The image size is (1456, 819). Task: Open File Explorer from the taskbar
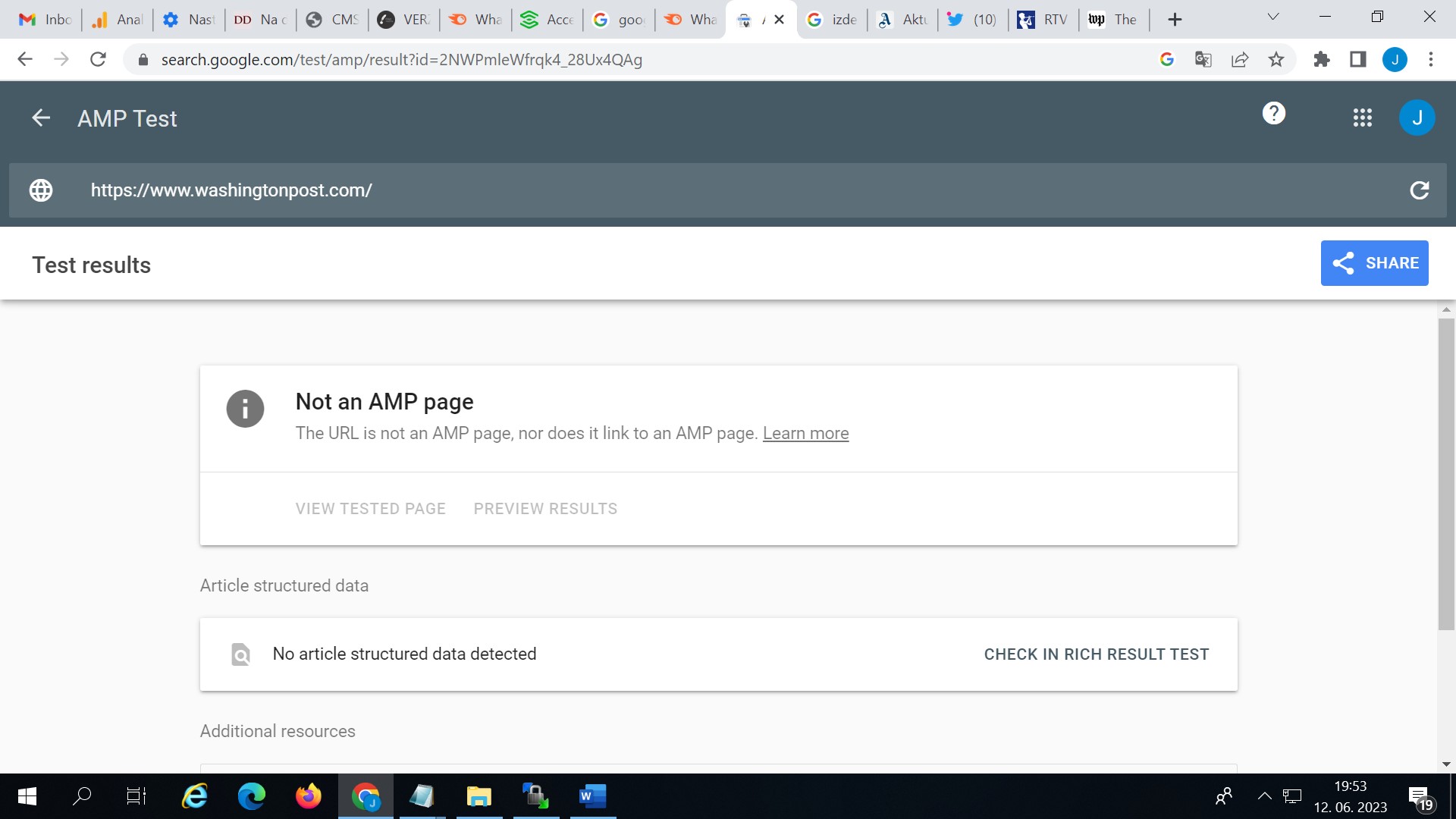[479, 796]
